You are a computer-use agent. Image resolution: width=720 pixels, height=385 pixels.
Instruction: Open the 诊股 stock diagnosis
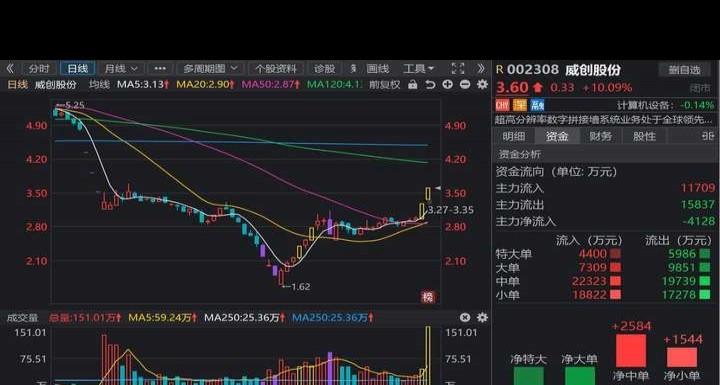point(325,69)
